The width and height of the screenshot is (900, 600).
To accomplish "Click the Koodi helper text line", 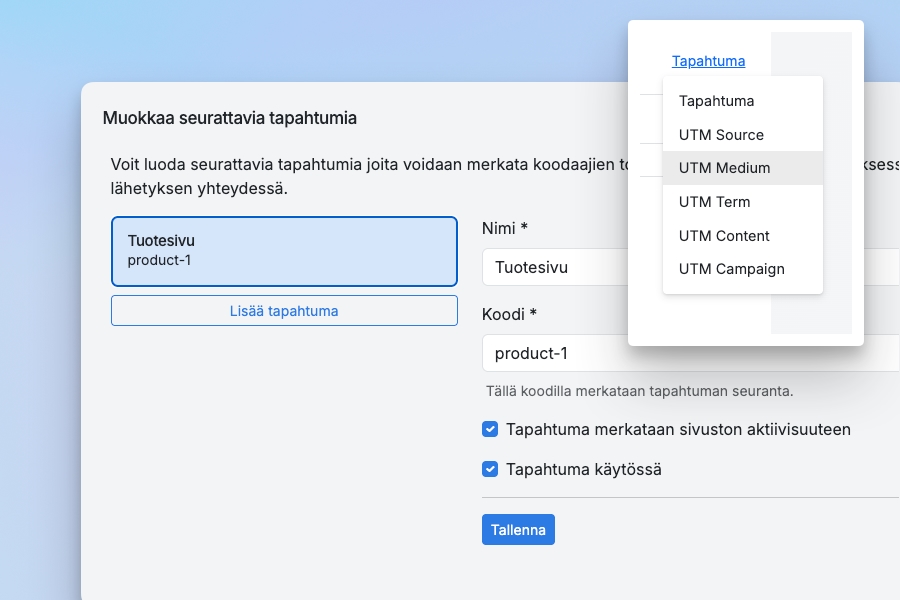I will 639,391.
